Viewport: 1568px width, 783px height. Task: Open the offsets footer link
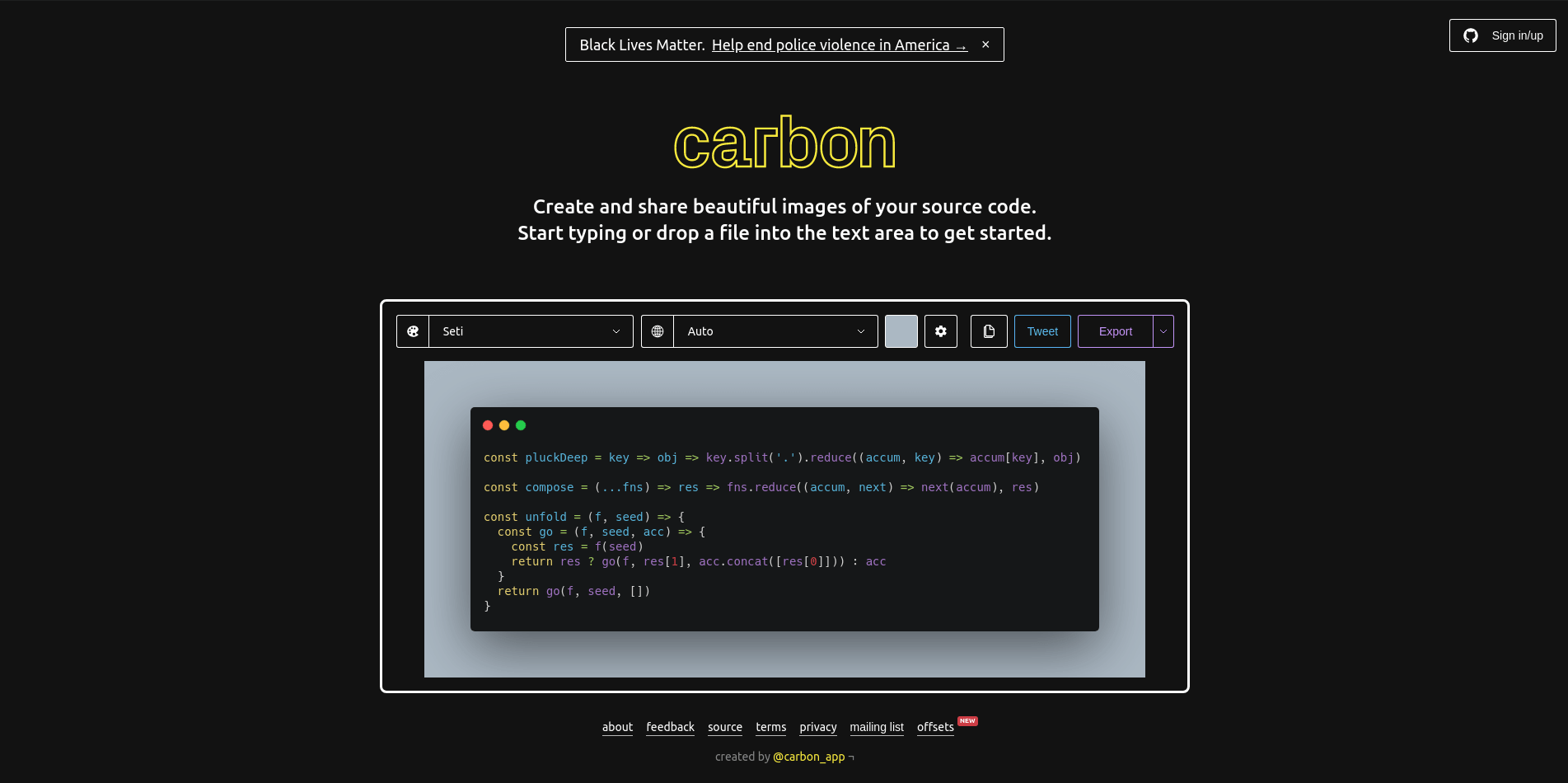pyautogui.click(x=935, y=727)
